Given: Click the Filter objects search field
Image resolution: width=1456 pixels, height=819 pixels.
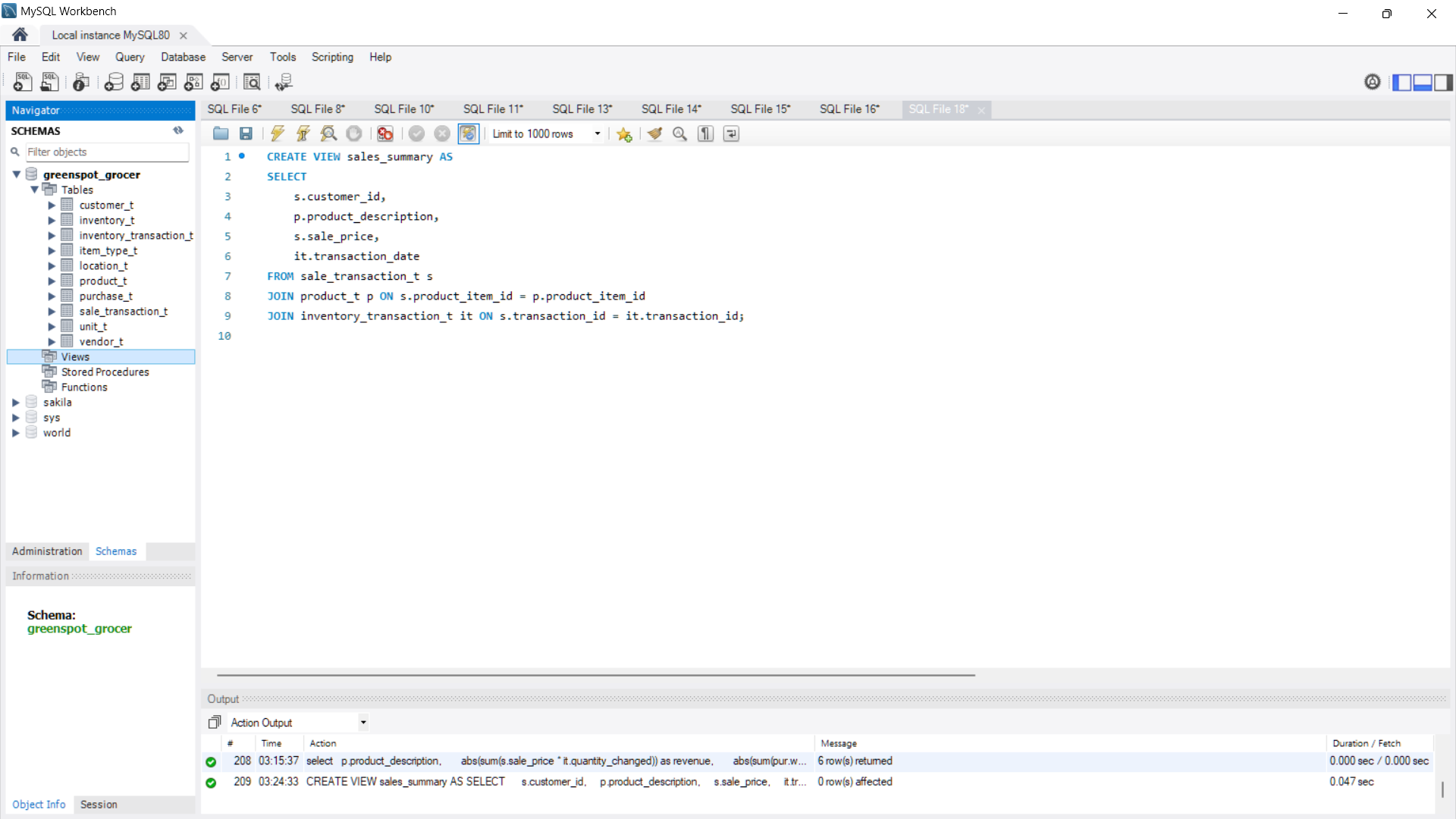Looking at the screenshot, I should coord(107,152).
